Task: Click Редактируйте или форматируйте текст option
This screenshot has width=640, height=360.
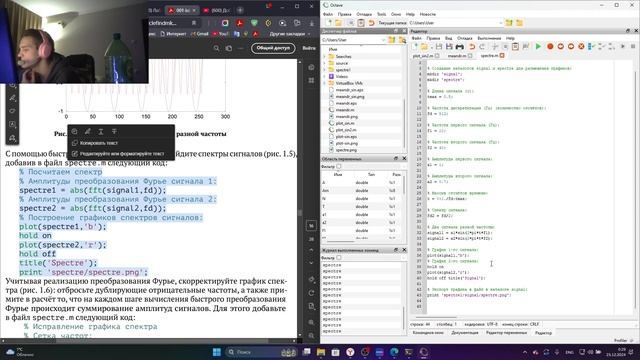Action: click(x=122, y=154)
